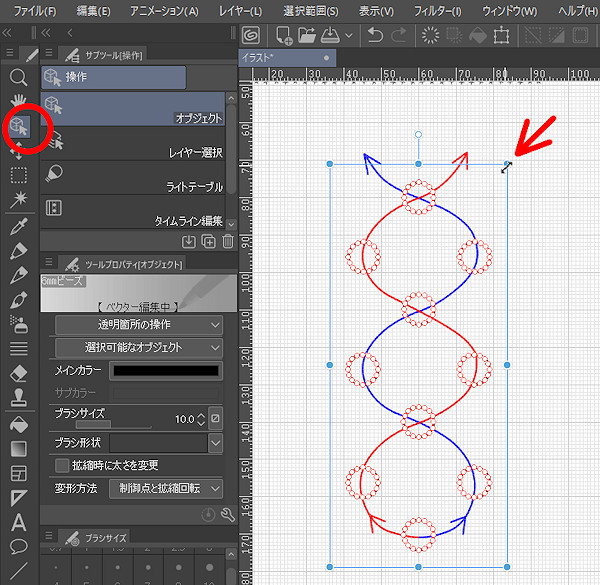
Task: Open the Filter menu
Action: 438,11
